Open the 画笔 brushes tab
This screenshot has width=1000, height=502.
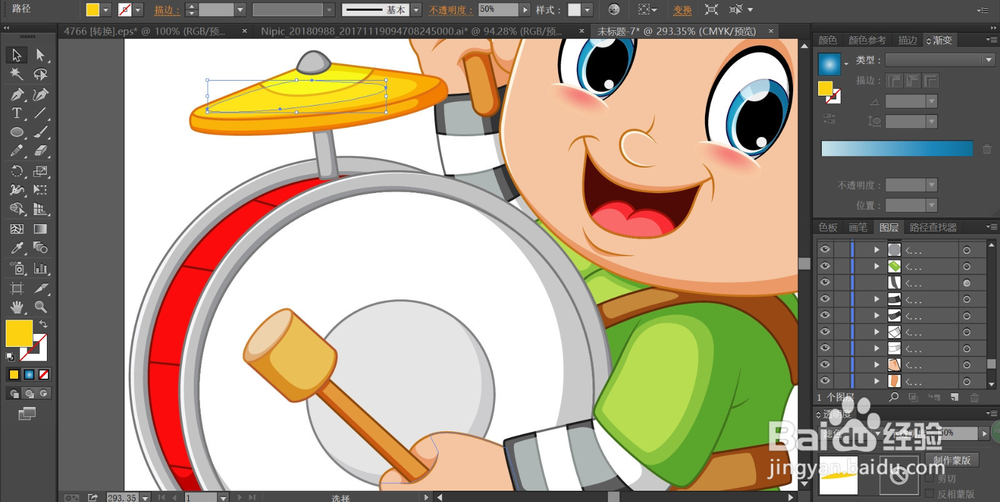pos(858,227)
